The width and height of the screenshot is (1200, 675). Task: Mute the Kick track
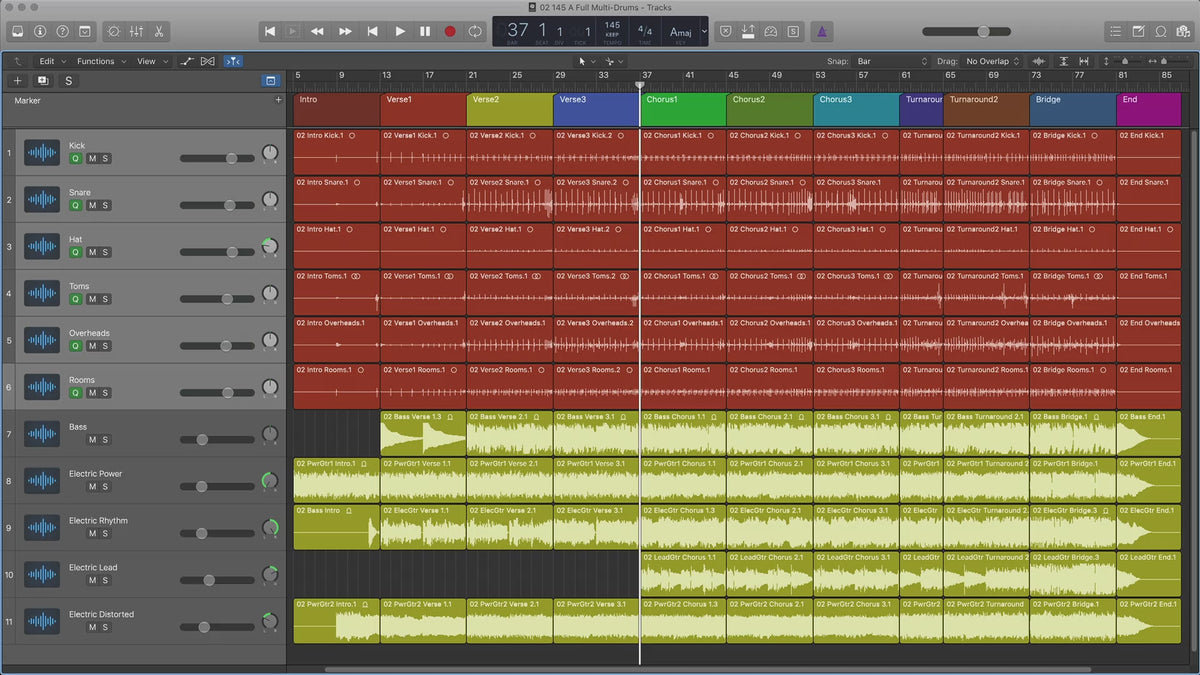92,159
